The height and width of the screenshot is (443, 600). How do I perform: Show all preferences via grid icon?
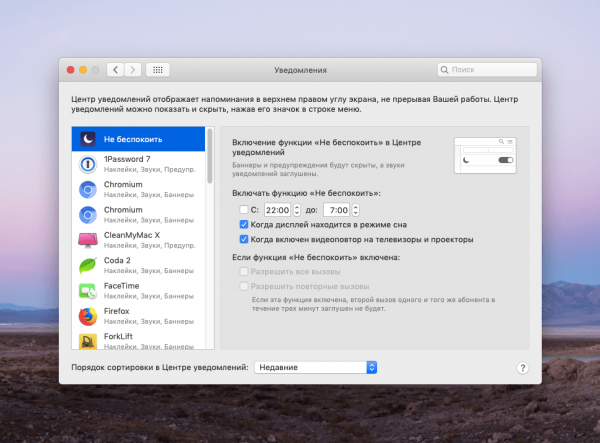click(x=158, y=70)
